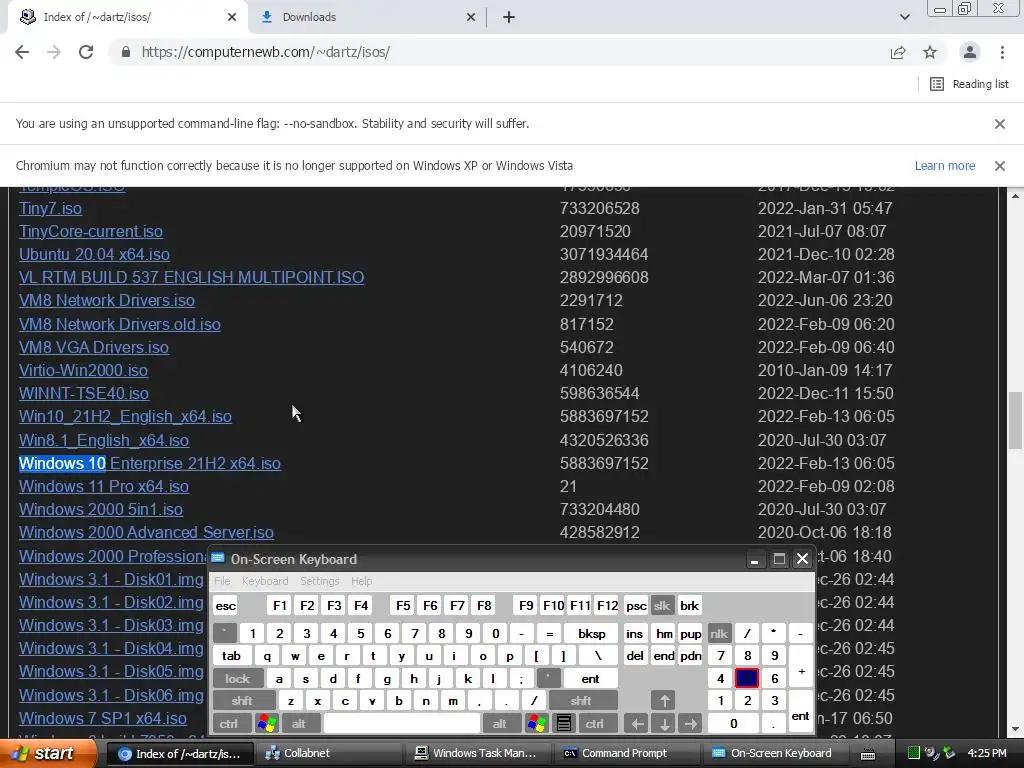Click the highlighted numpad 5 key

click(747, 679)
